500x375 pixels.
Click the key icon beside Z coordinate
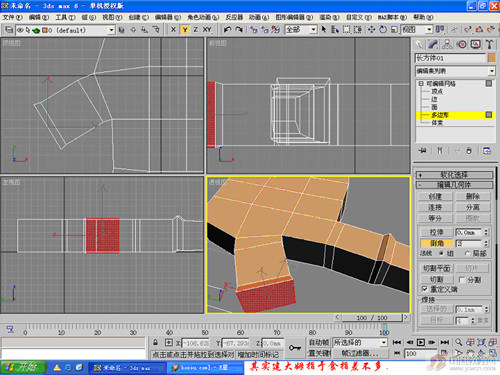point(295,348)
